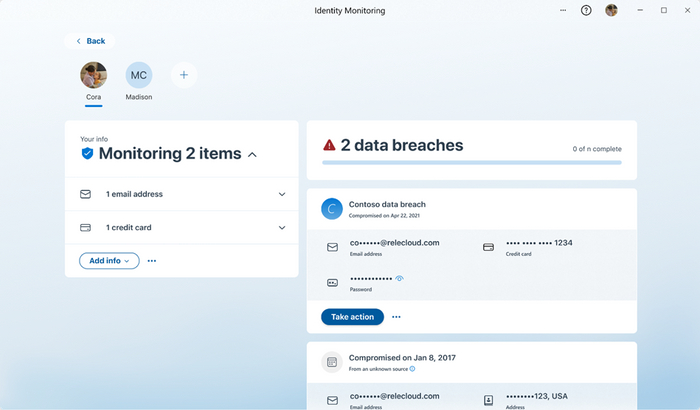The height and width of the screenshot is (410, 700).
Task: Click 'Compromised on Jan 8, 2017' heading
Action: (x=402, y=358)
